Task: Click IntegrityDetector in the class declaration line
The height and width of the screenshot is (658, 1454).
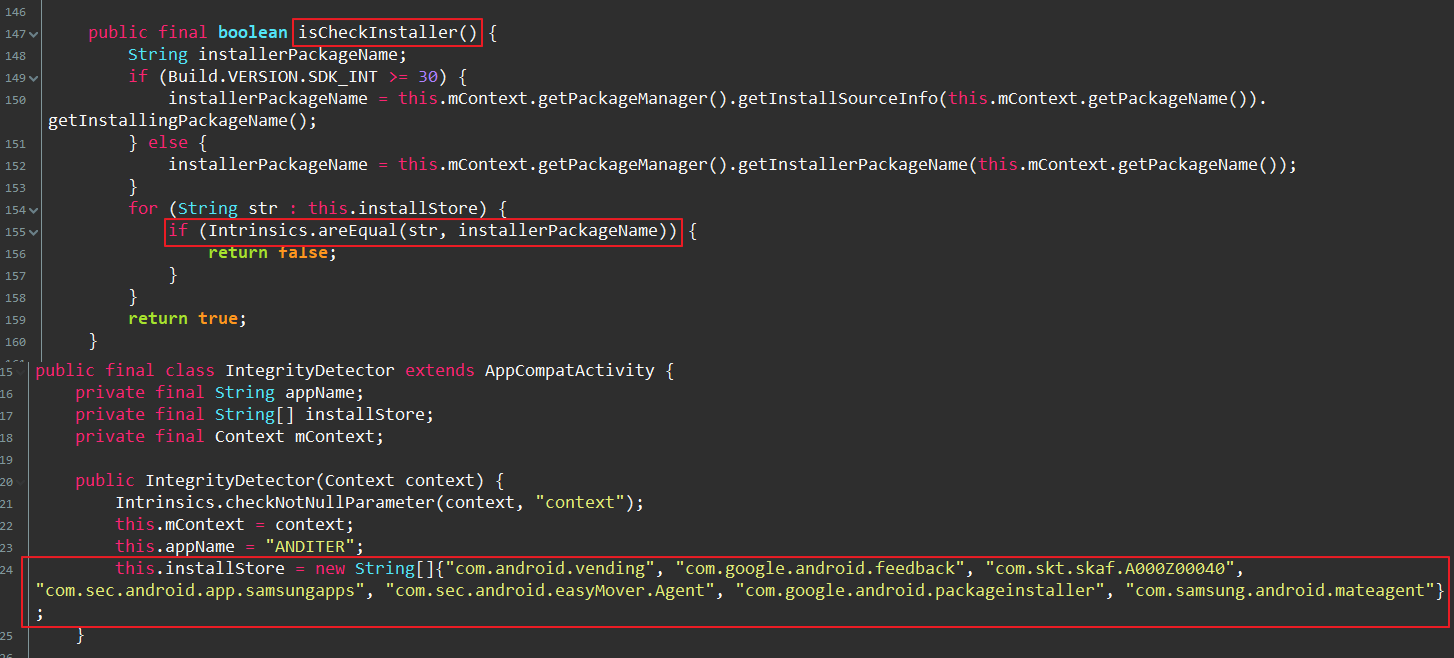Action: tap(310, 370)
